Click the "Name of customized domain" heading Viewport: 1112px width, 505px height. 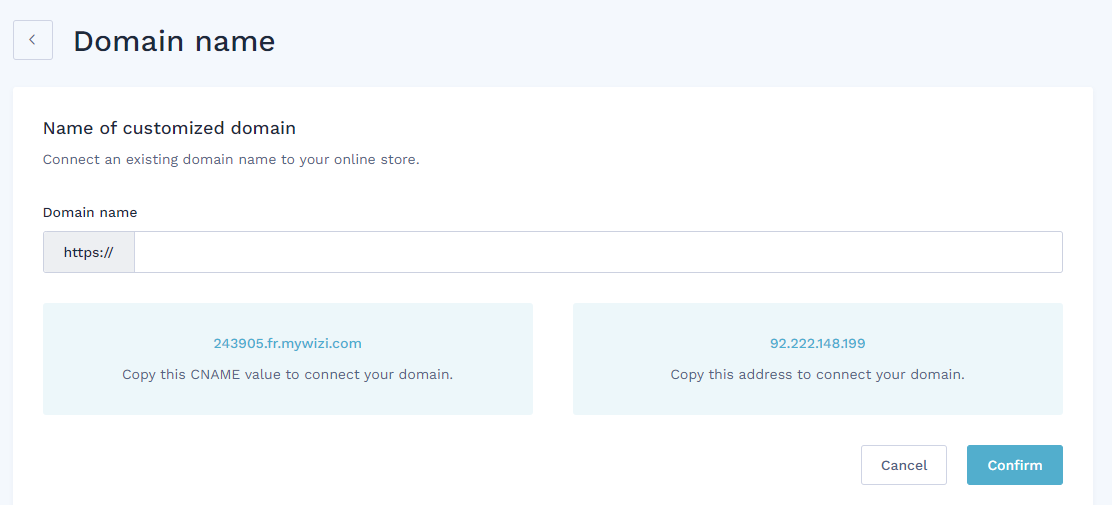(169, 128)
